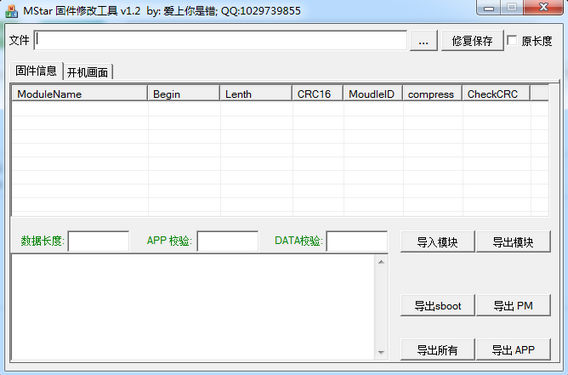This screenshot has width=568, height=375.
Task: Click the 修复保存 button
Action: coord(472,41)
